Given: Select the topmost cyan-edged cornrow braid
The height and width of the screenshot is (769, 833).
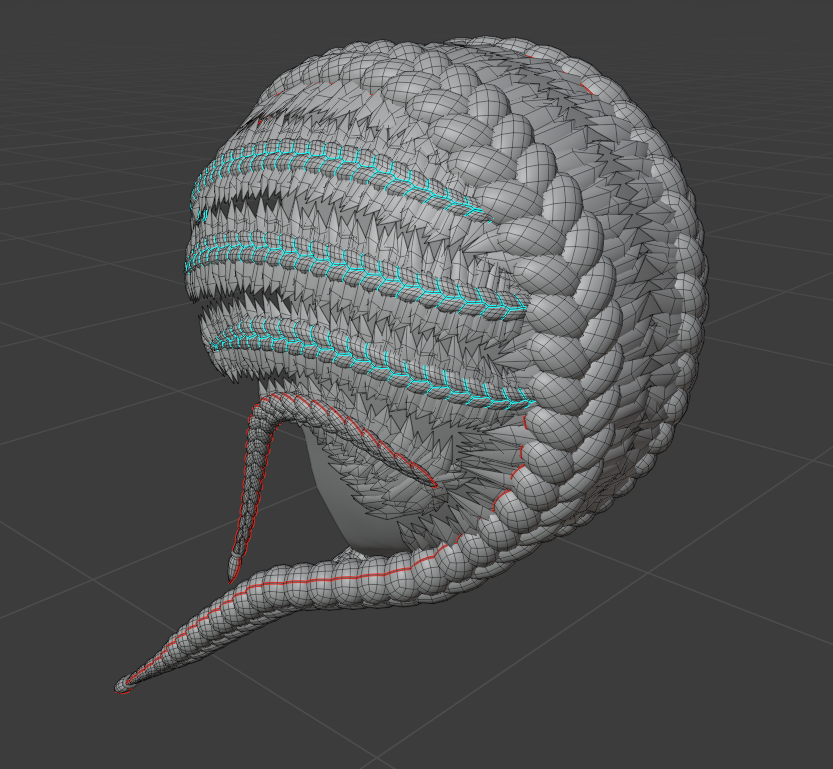Looking at the screenshot, I should [340, 167].
